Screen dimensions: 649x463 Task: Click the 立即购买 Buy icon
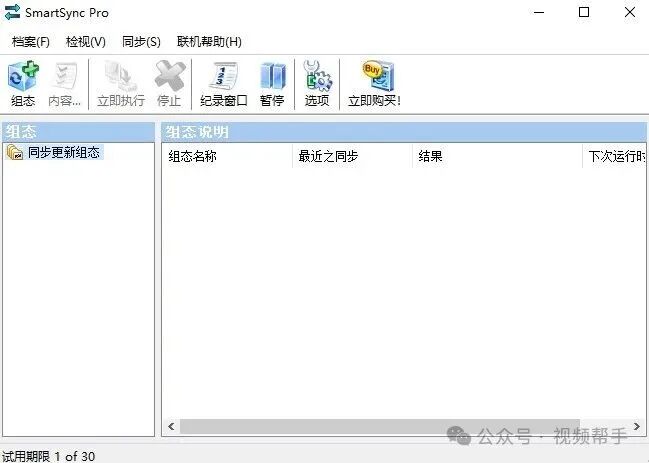click(x=377, y=77)
